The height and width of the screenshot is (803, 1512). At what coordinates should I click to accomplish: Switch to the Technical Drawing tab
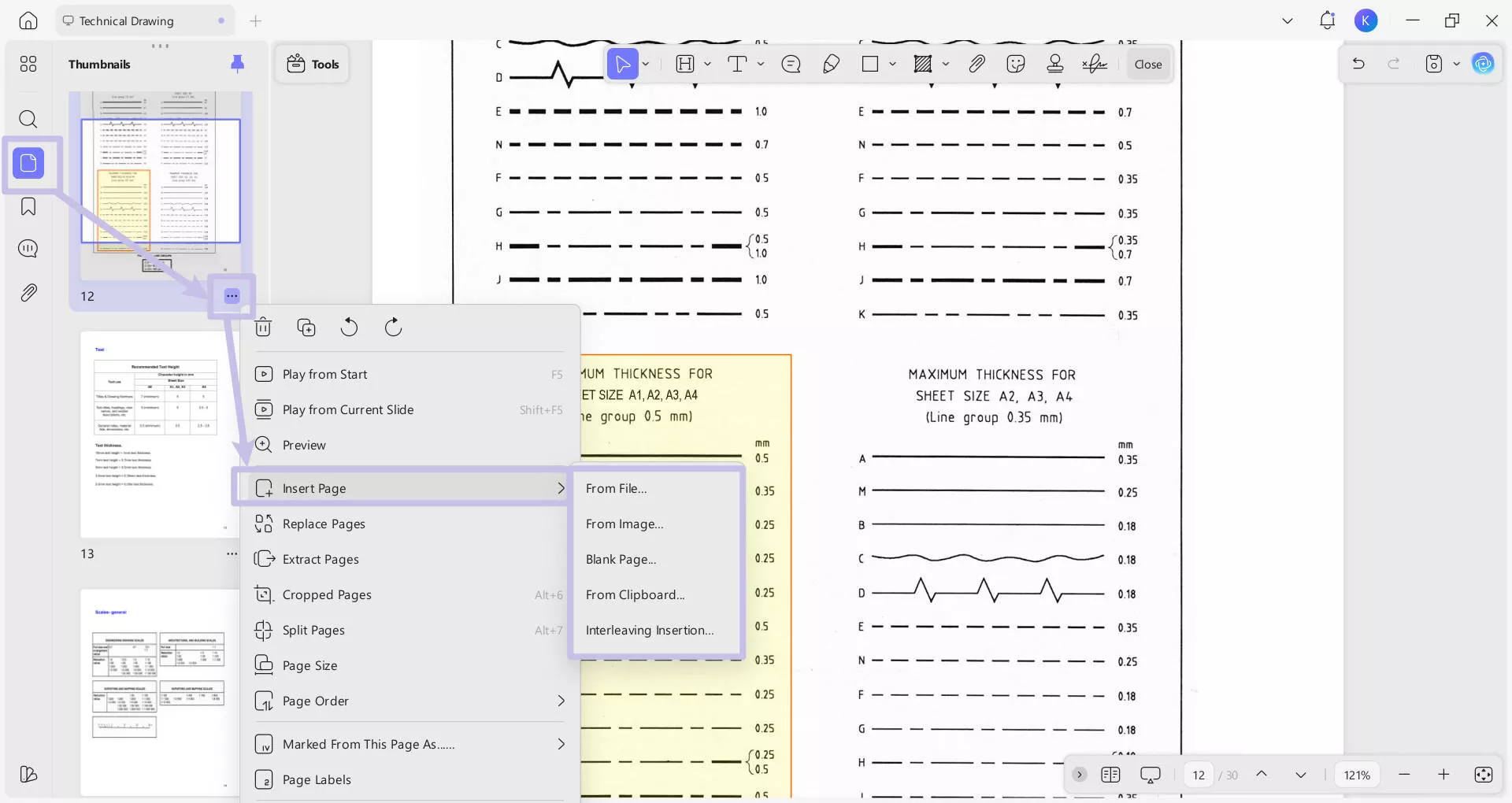[x=145, y=20]
